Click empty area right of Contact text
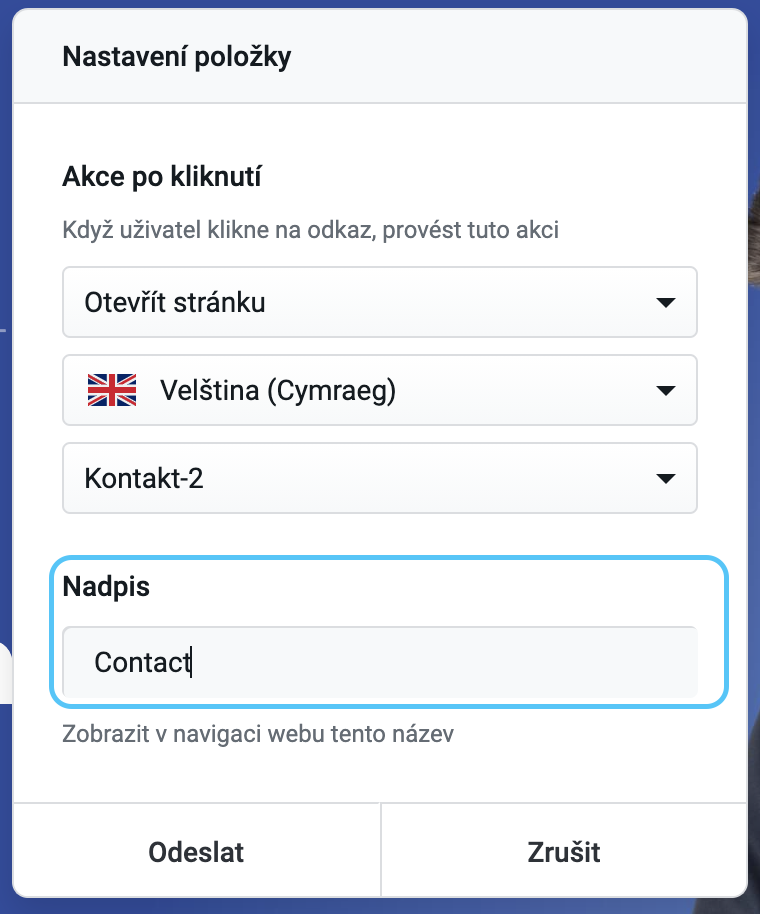Image resolution: width=760 pixels, height=914 pixels. [x=443, y=662]
